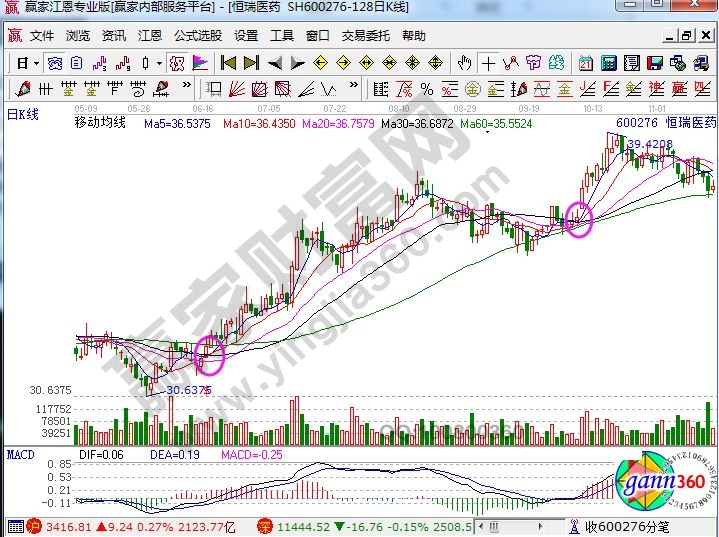Viewport: 719px width, 537px height.
Task: Click the 移动均线 indicator label
Action: coord(100,123)
